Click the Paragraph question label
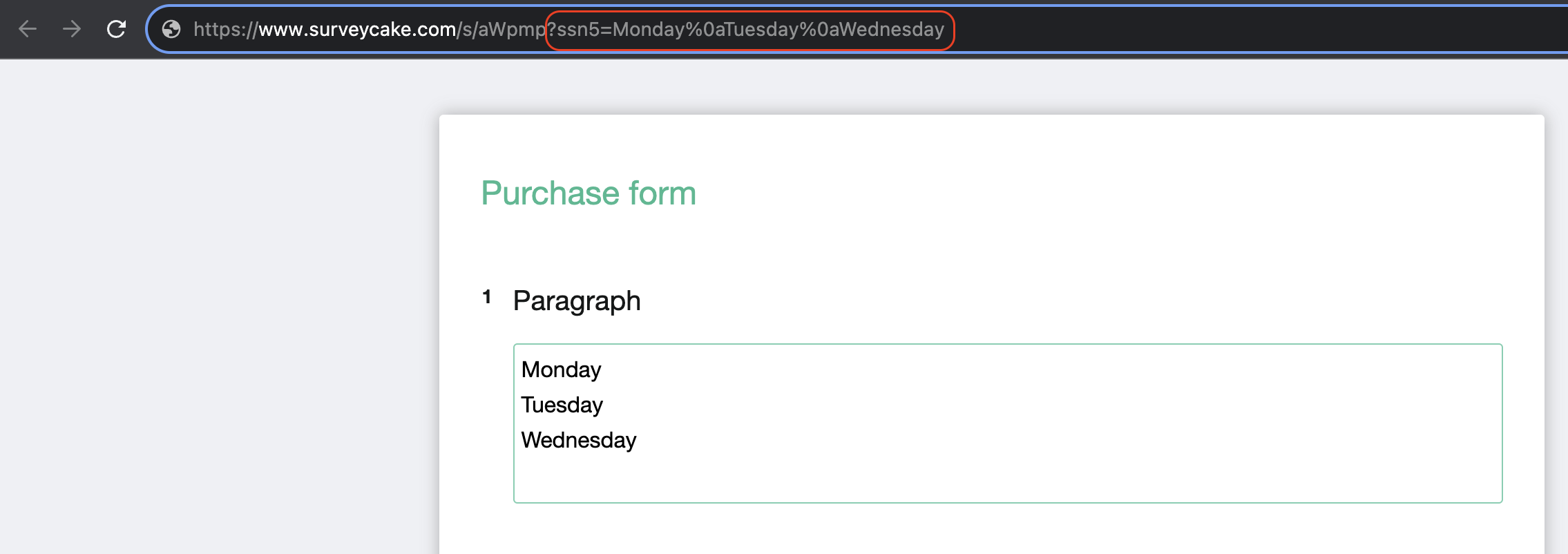The height and width of the screenshot is (554, 1568). coord(577,300)
